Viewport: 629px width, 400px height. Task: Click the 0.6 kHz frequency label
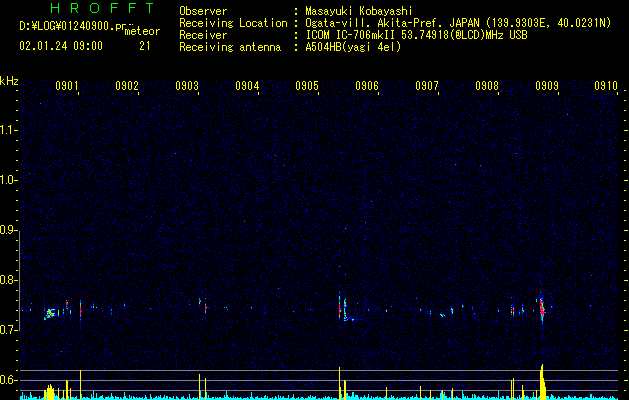(x=8, y=380)
